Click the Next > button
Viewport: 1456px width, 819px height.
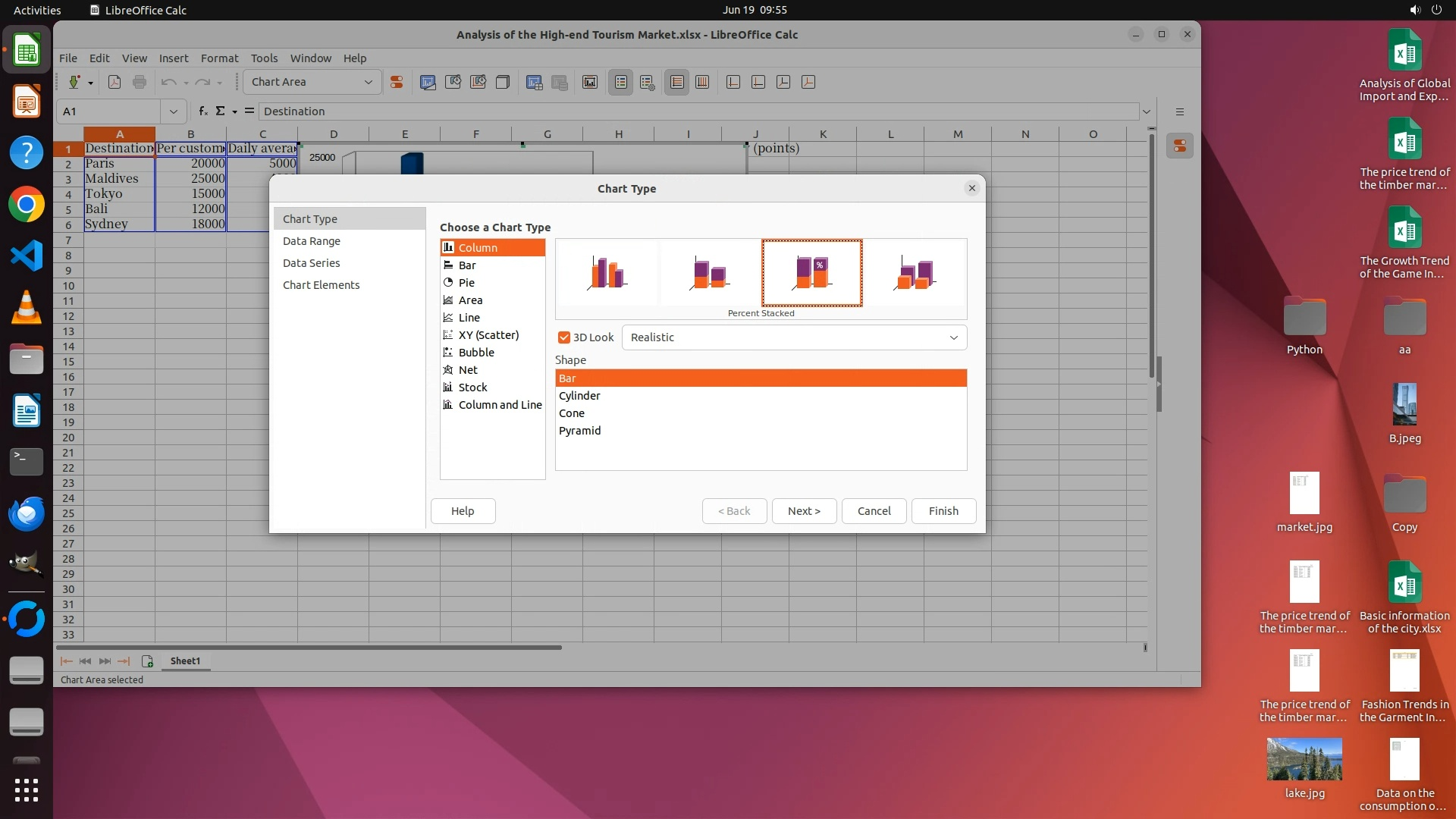pyautogui.click(x=804, y=511)
